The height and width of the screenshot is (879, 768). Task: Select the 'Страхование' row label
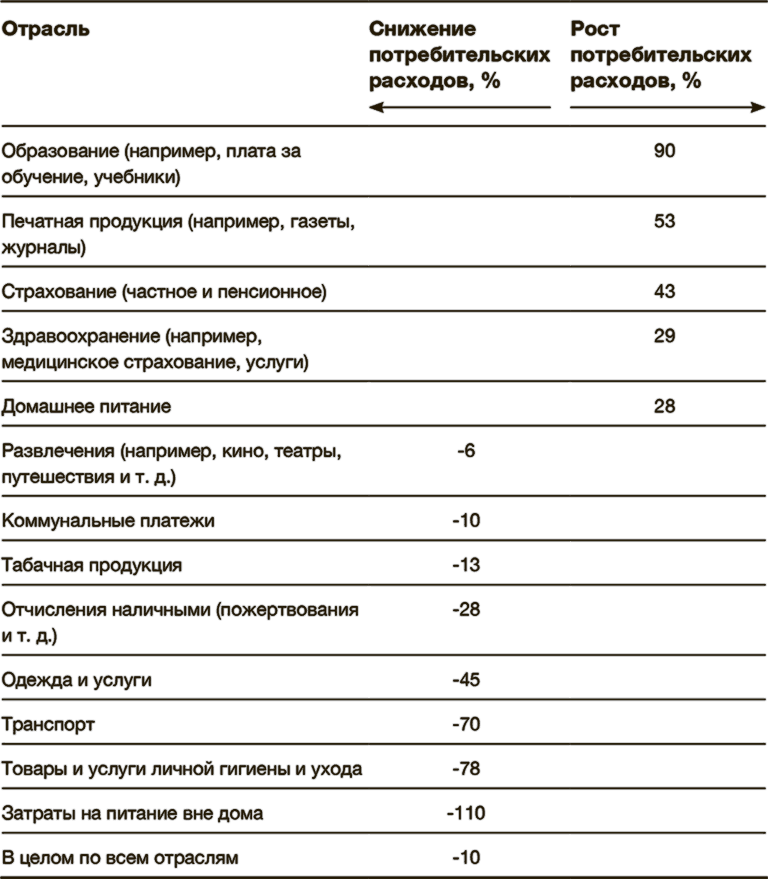pos(164,292)
